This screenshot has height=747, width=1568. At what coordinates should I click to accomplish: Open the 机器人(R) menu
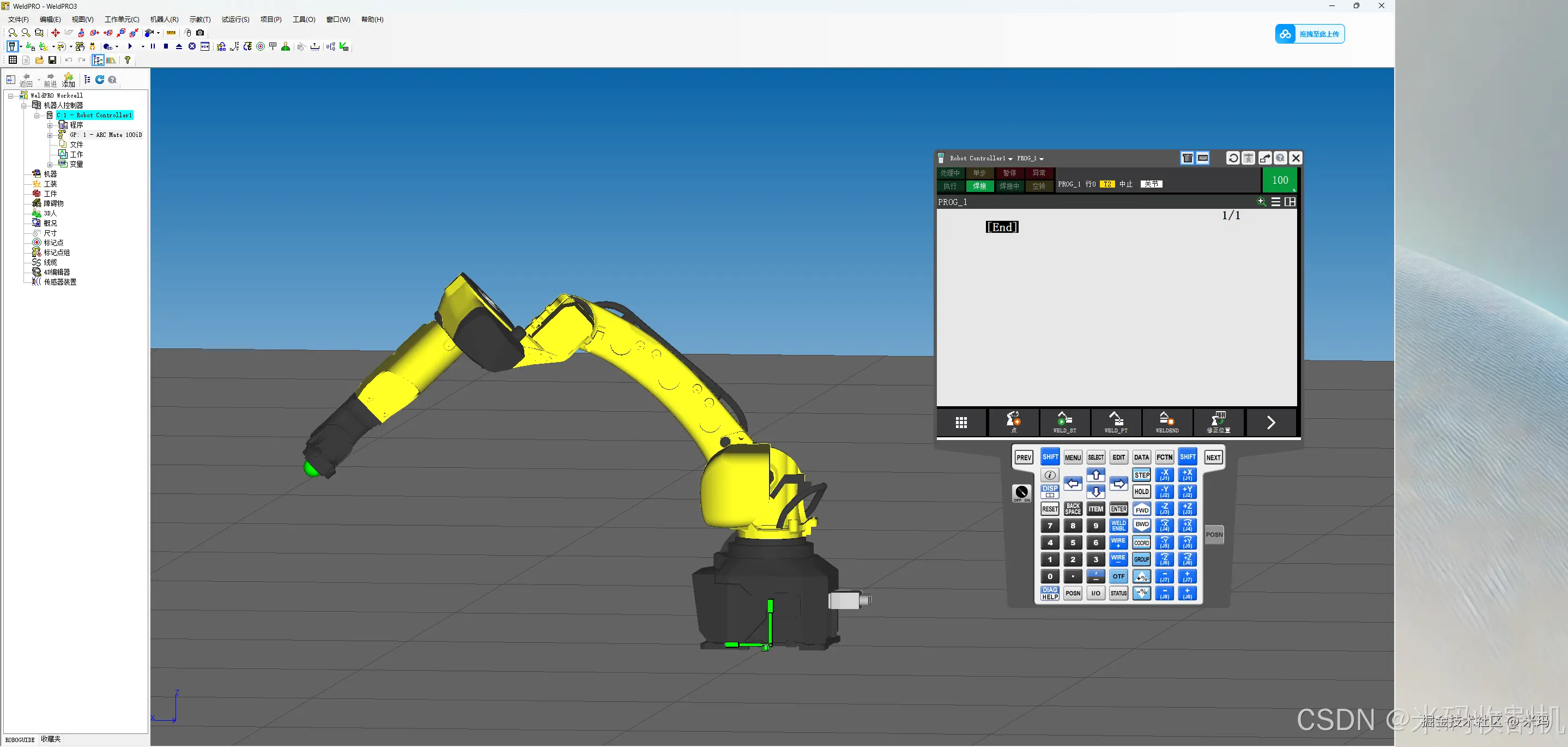point(165,20)
